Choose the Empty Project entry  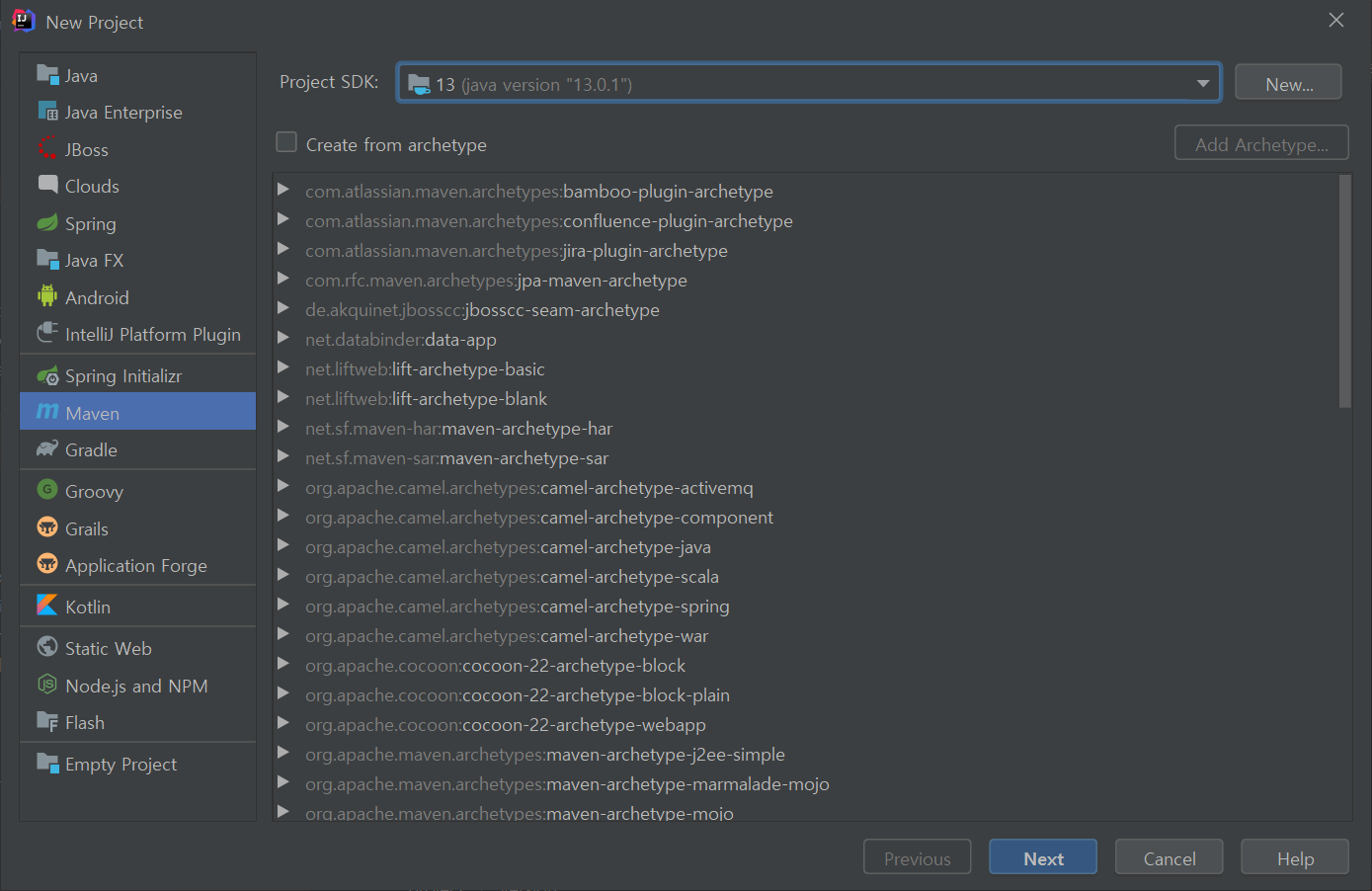(x=137, y=764)
